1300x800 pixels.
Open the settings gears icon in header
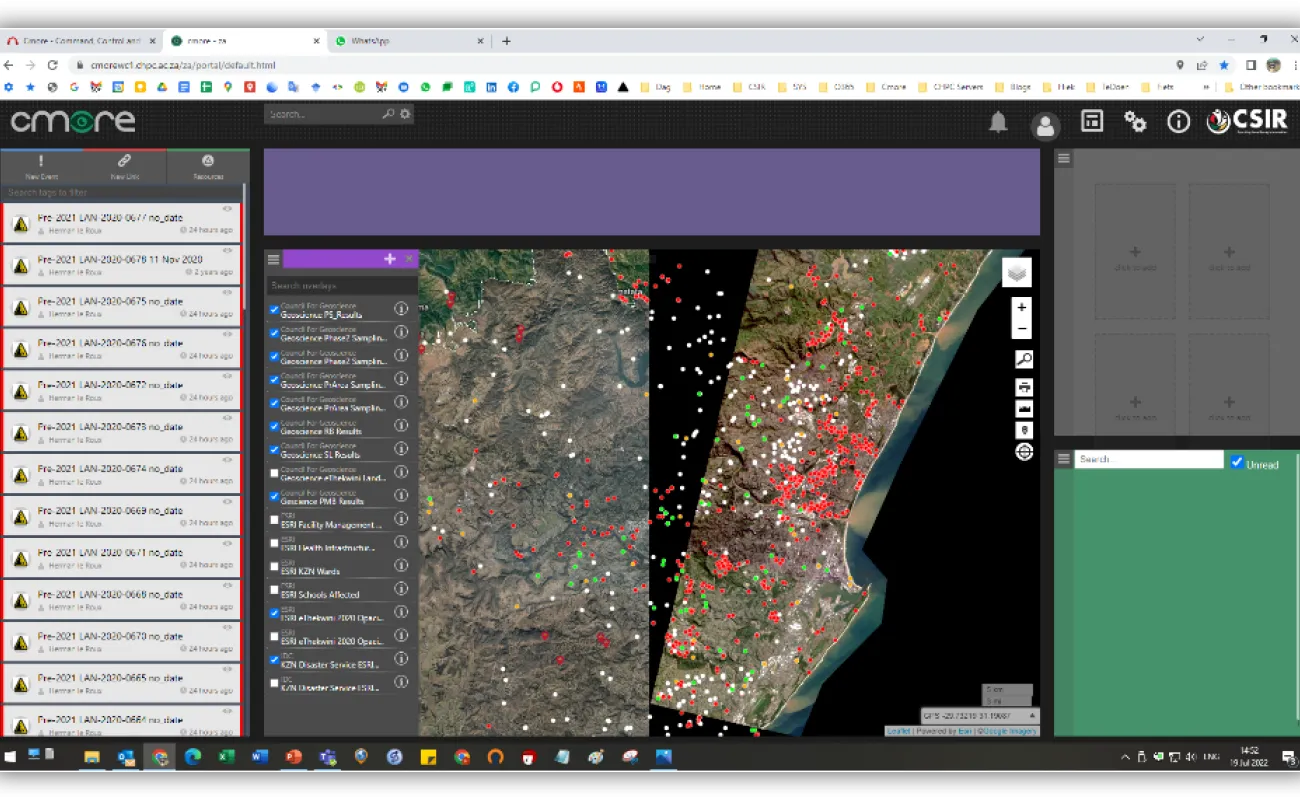tap(1135, 122)
